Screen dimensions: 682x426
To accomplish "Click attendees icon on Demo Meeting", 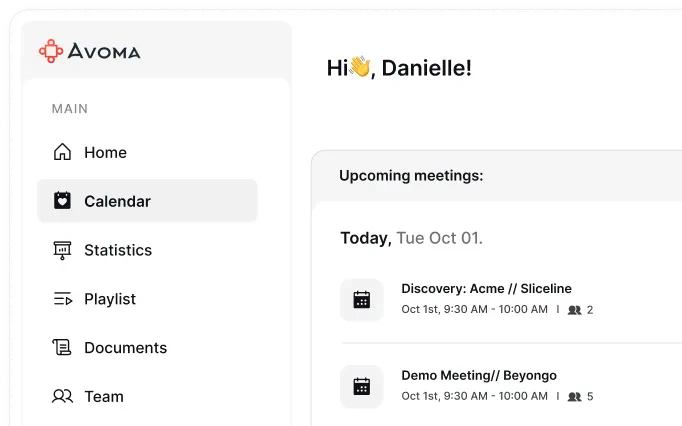I will click(x=574, y=397).
